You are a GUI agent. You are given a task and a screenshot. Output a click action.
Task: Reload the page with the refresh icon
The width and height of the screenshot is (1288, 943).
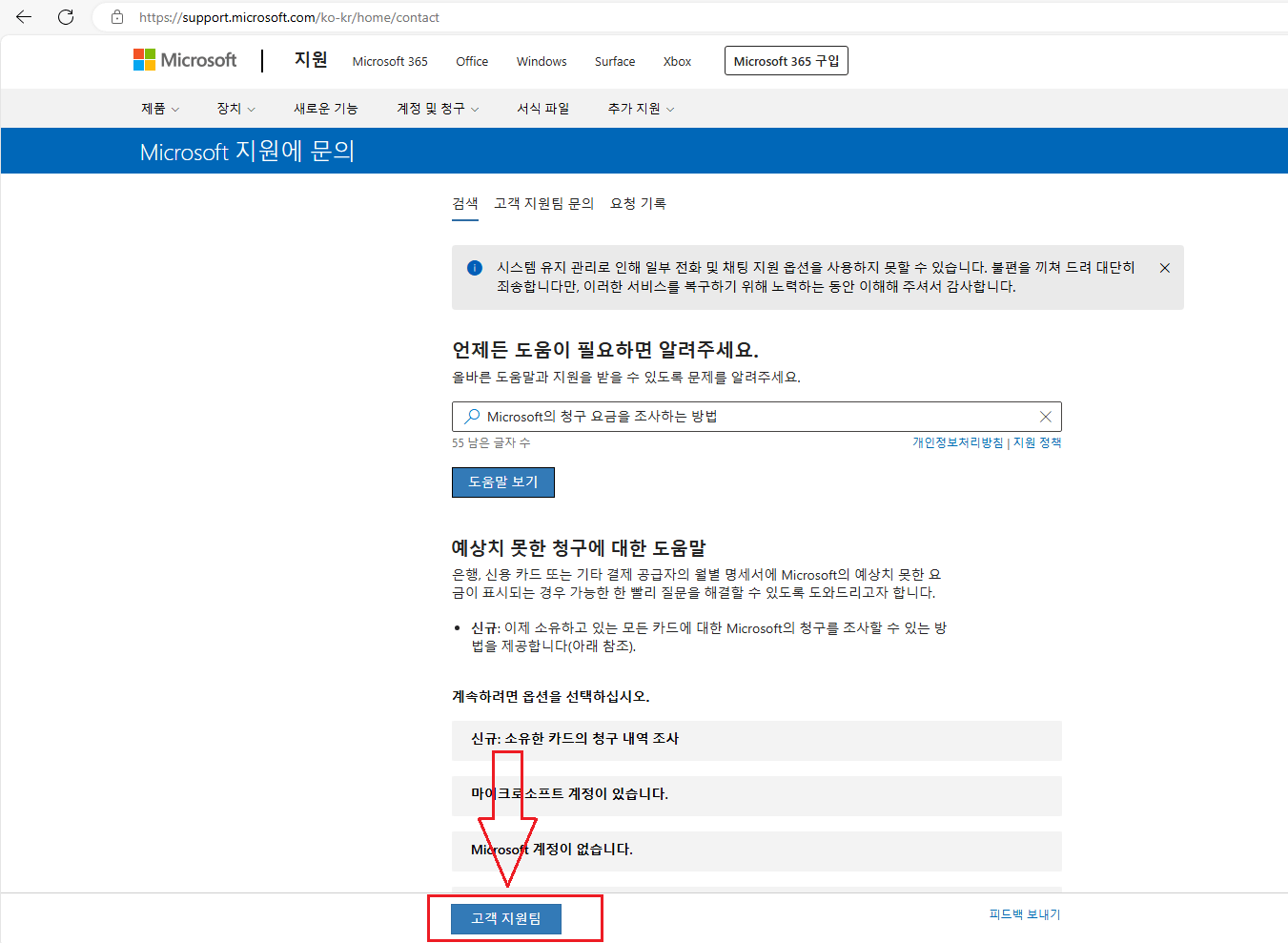pos(66,17)
